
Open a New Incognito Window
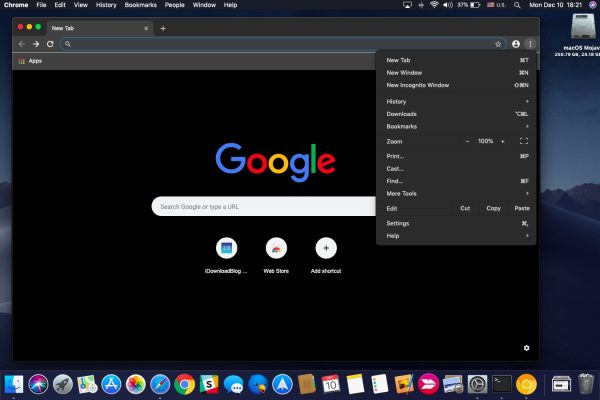click(456, 85)
